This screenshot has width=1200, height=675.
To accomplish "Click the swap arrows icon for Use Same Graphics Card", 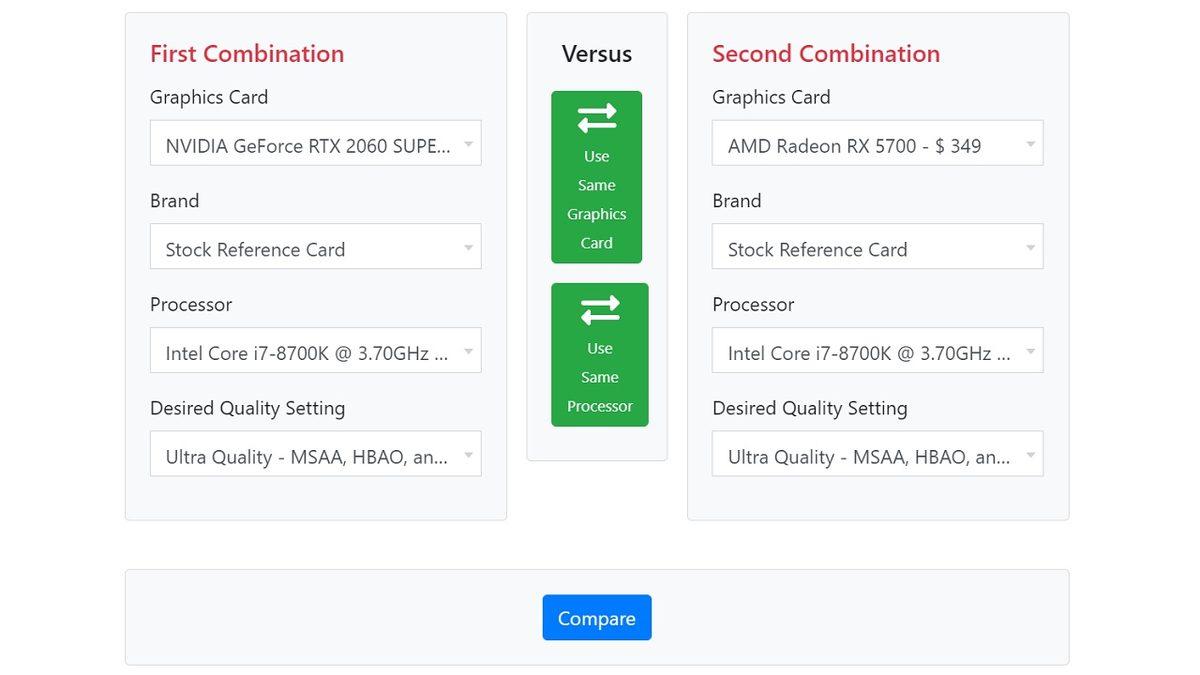I will 597,119.
